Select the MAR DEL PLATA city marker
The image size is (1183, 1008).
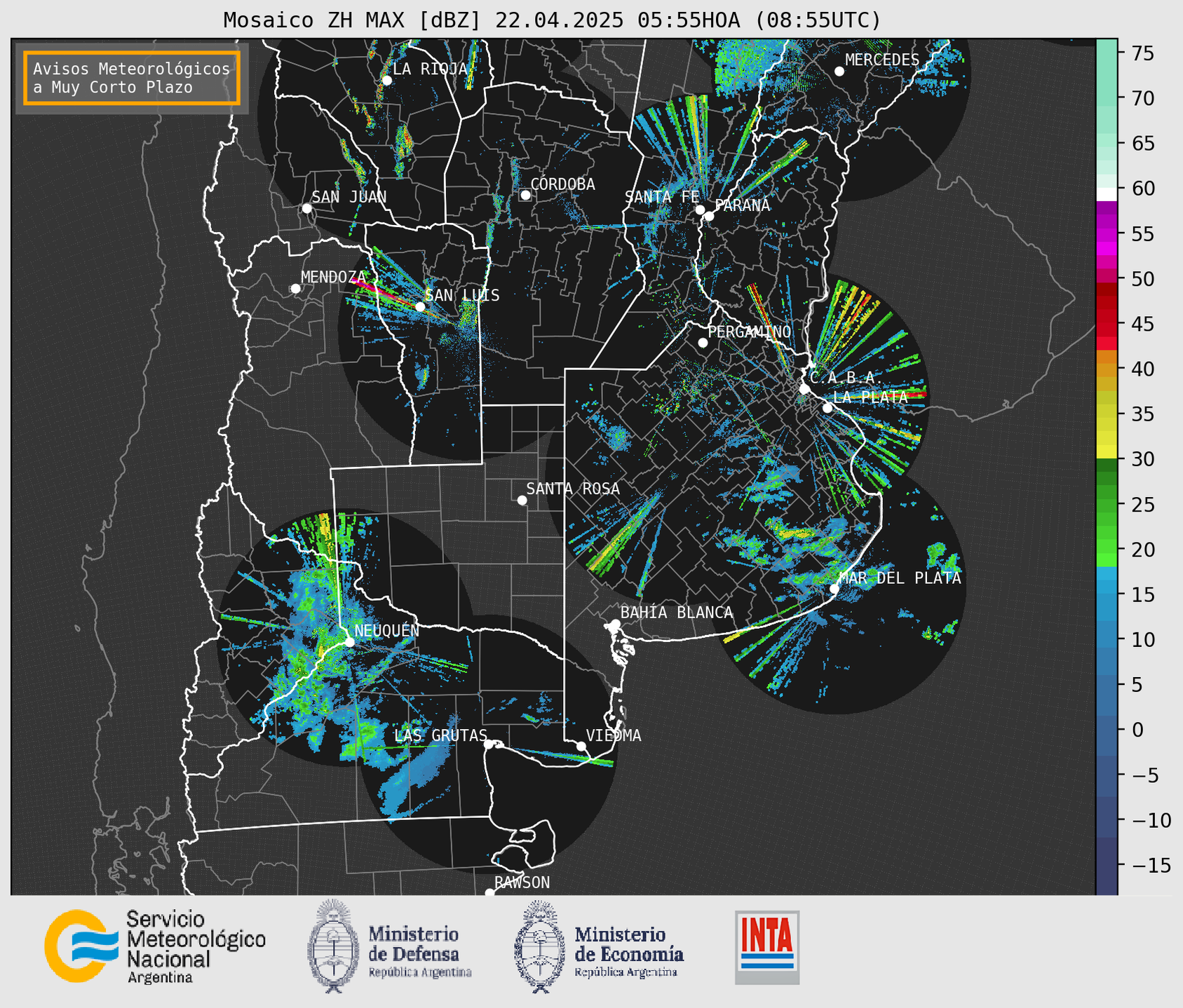click(x=834, y=589)
